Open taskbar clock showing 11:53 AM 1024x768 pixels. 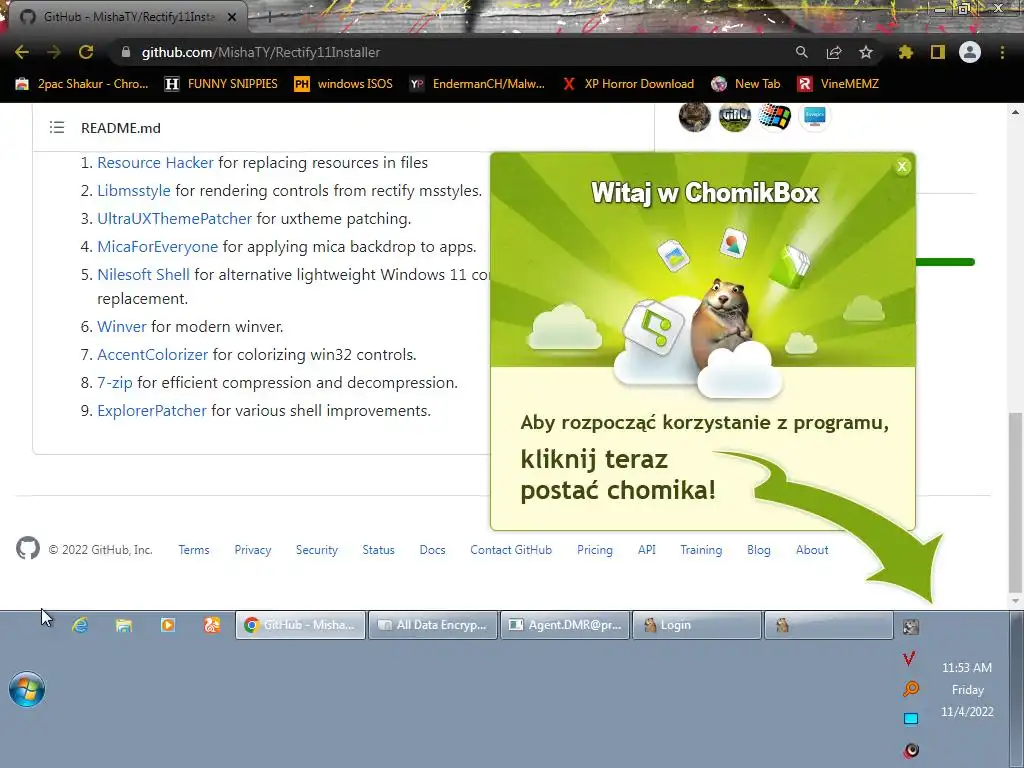[x=967, y=690]
